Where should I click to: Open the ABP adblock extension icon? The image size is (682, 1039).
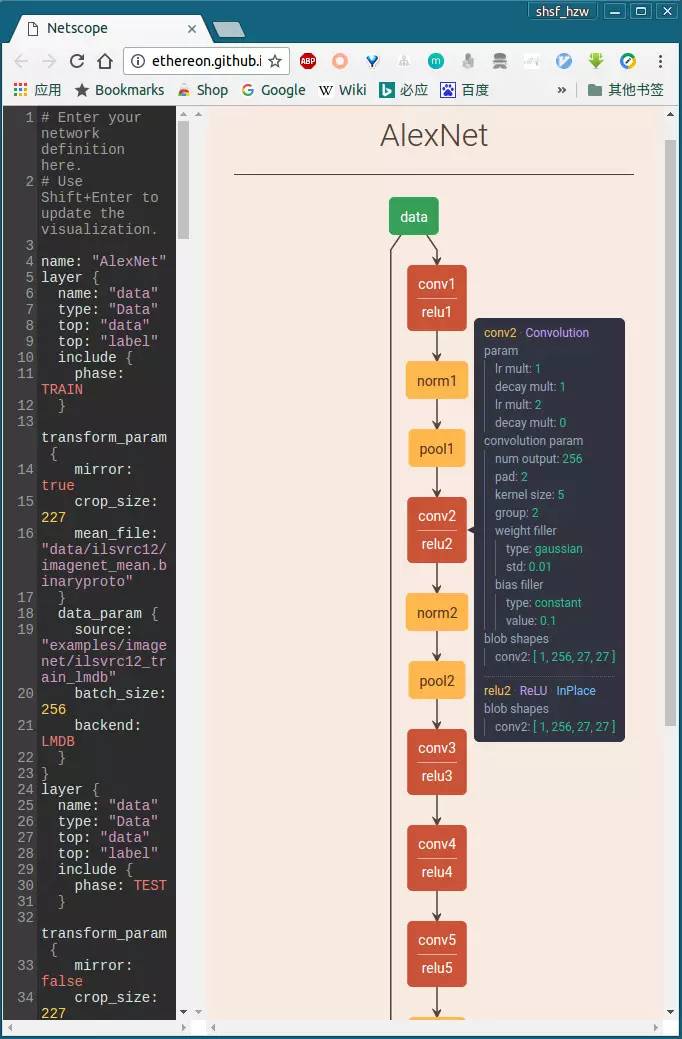[x=308, y=61]
